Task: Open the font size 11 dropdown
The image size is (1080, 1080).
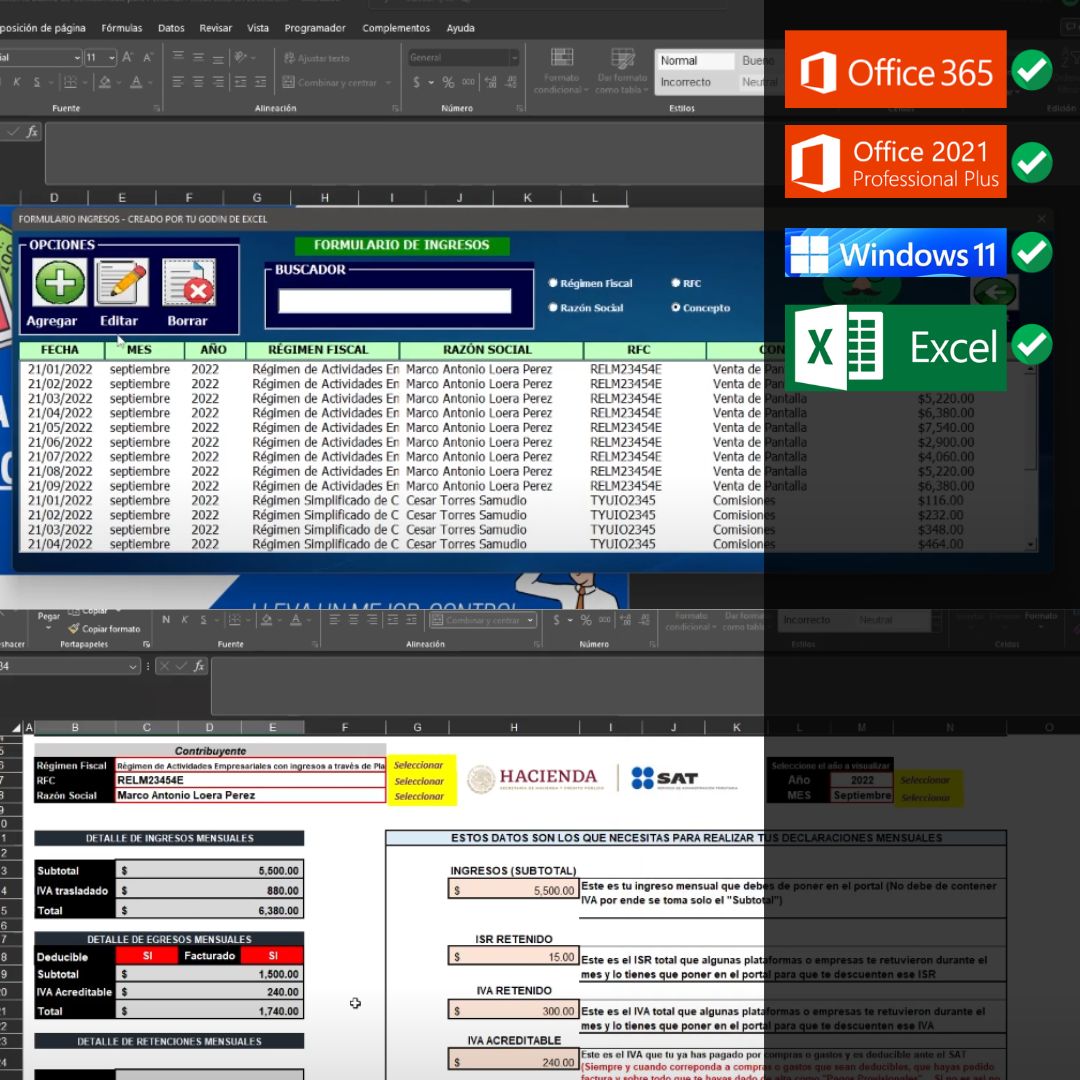Action: tap(112, 58)
